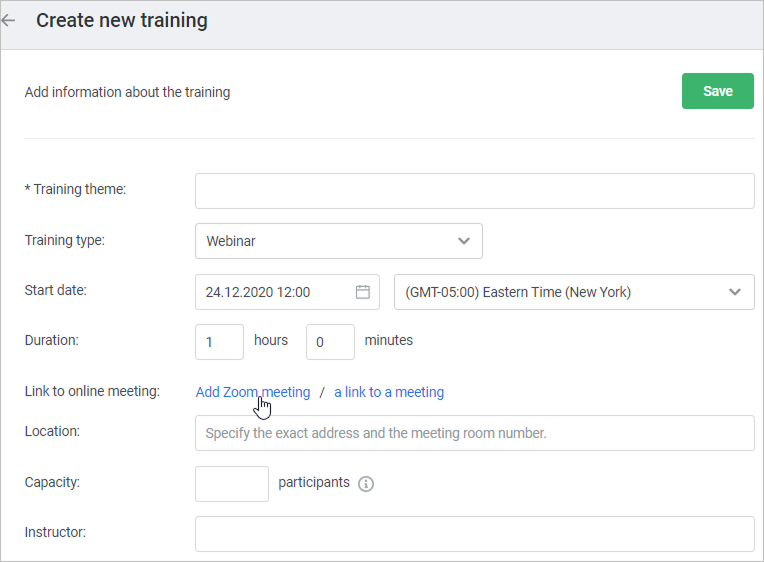
Task: Click the info icon next to participants
Action: [x=366, y=484]
